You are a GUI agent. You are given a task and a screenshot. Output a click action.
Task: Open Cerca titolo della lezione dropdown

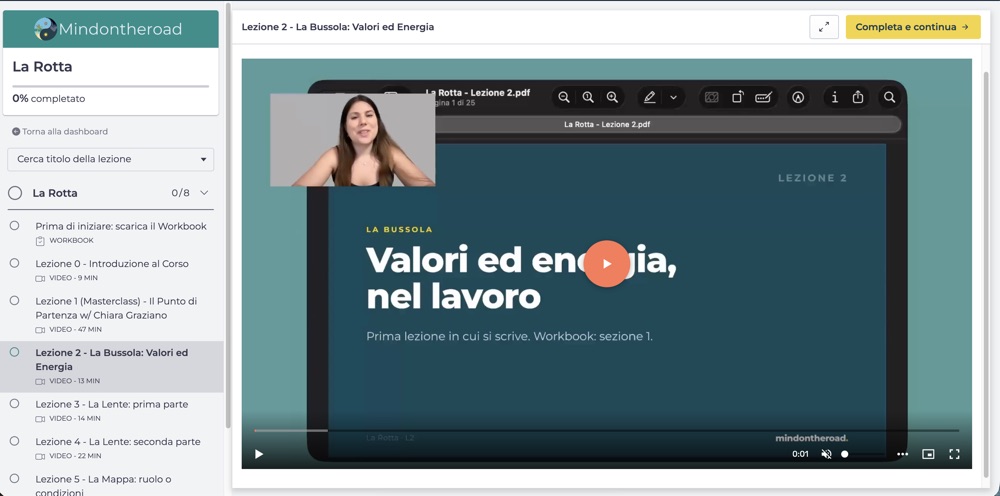click(x=111, y=159)
